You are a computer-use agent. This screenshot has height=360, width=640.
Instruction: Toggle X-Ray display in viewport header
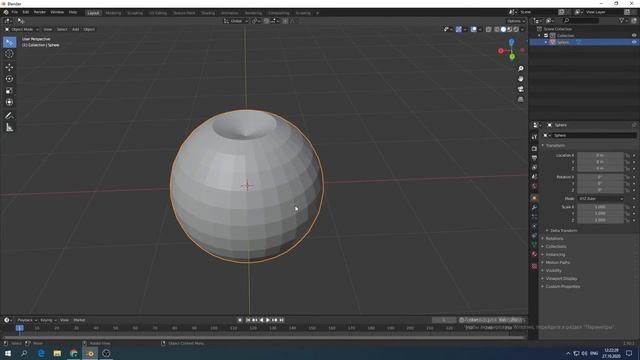point(489,29)
